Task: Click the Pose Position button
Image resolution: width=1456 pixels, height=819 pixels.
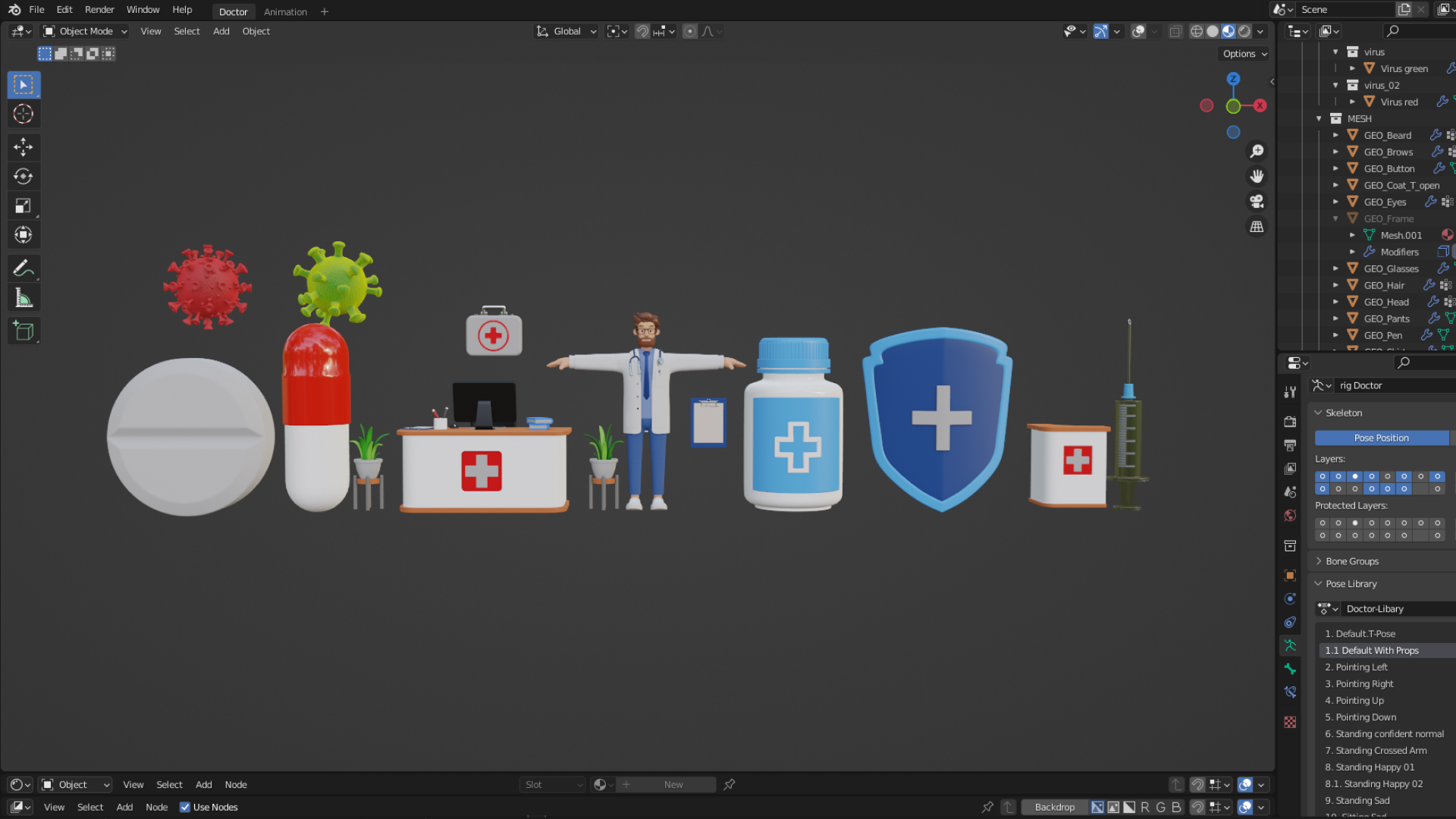Action: (x=1381, y=438)
